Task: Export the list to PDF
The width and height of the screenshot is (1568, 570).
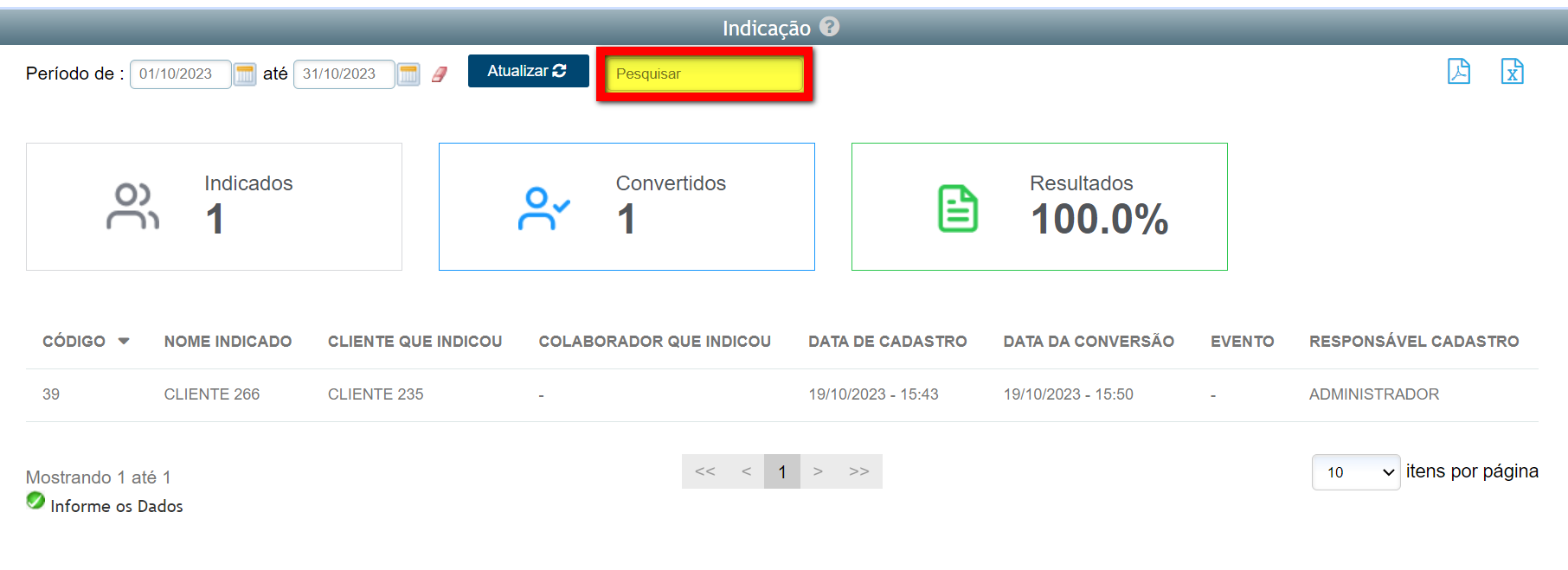Action: coord(1459,71)
